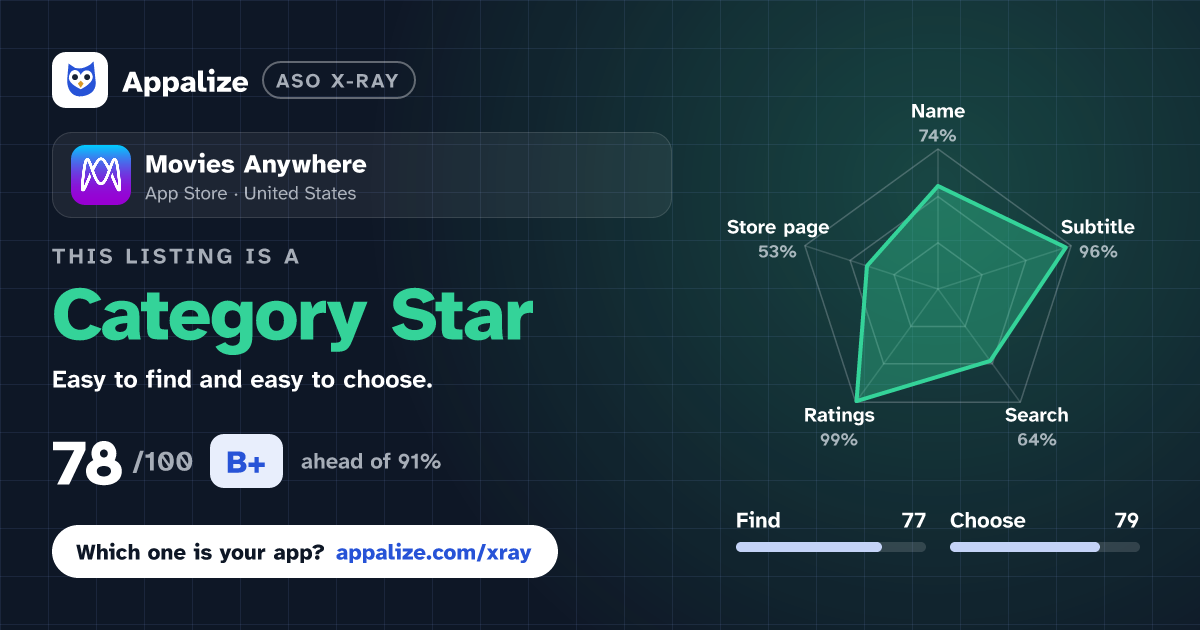The width and height of the screenshot is (1200, 630).
Task: Open the appalize.com/xray link
Action: click(x=433, y=552)
